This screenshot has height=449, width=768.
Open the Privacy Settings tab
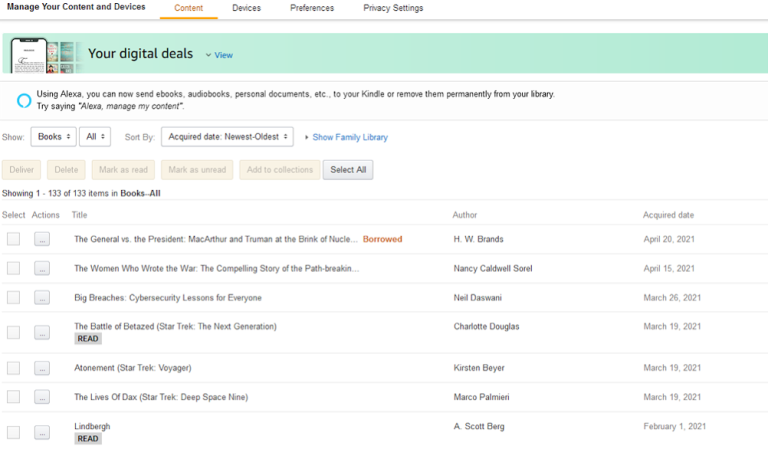coord(393,8)
